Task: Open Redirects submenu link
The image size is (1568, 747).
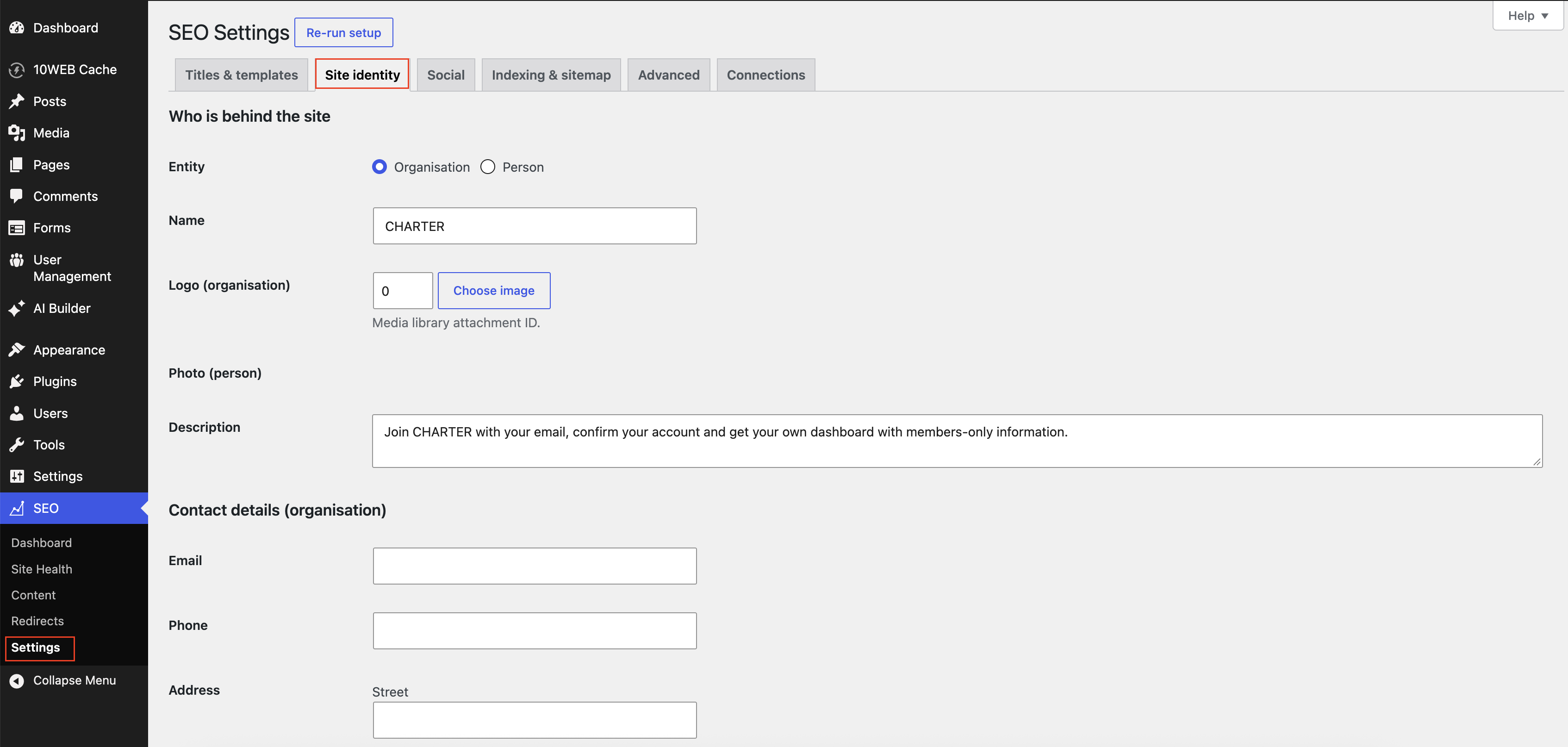Action: 37,621
